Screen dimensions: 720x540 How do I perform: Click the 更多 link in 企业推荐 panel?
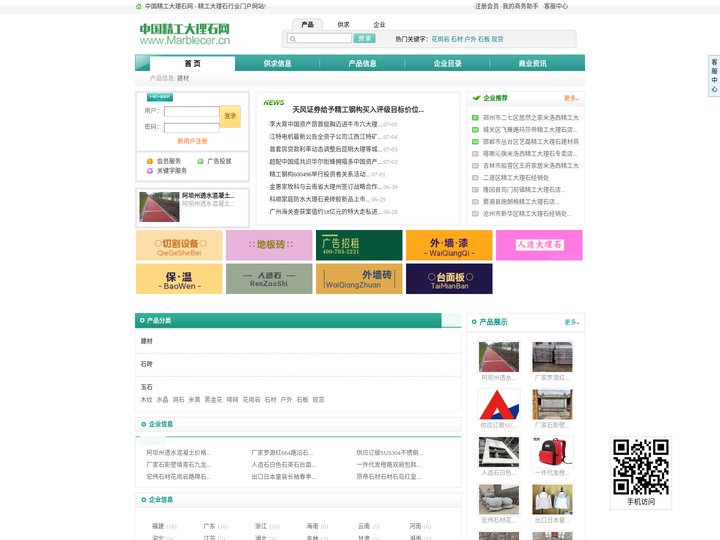point(571,98)
